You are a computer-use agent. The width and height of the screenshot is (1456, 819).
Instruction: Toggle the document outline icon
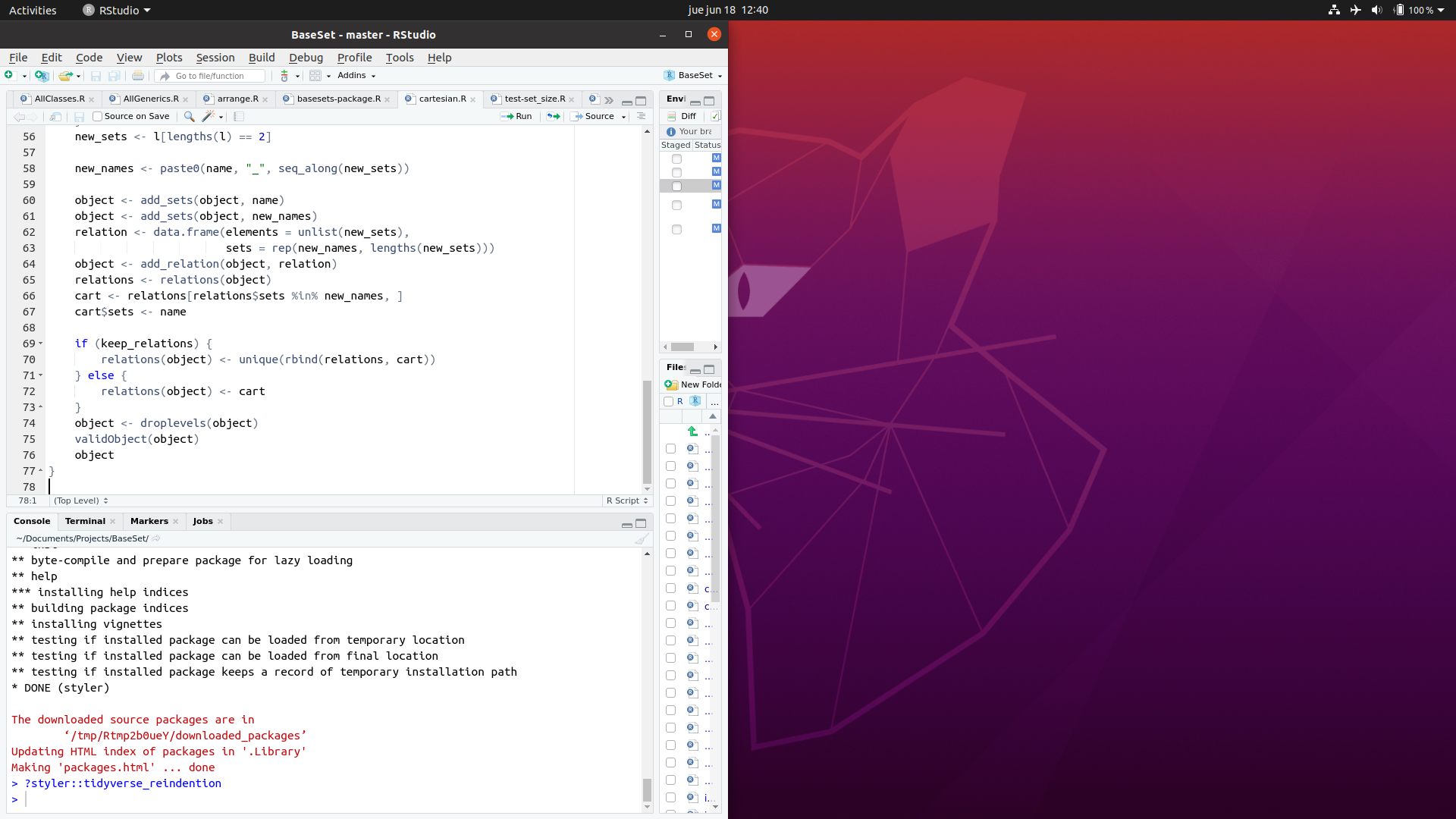tap(641, 117)
